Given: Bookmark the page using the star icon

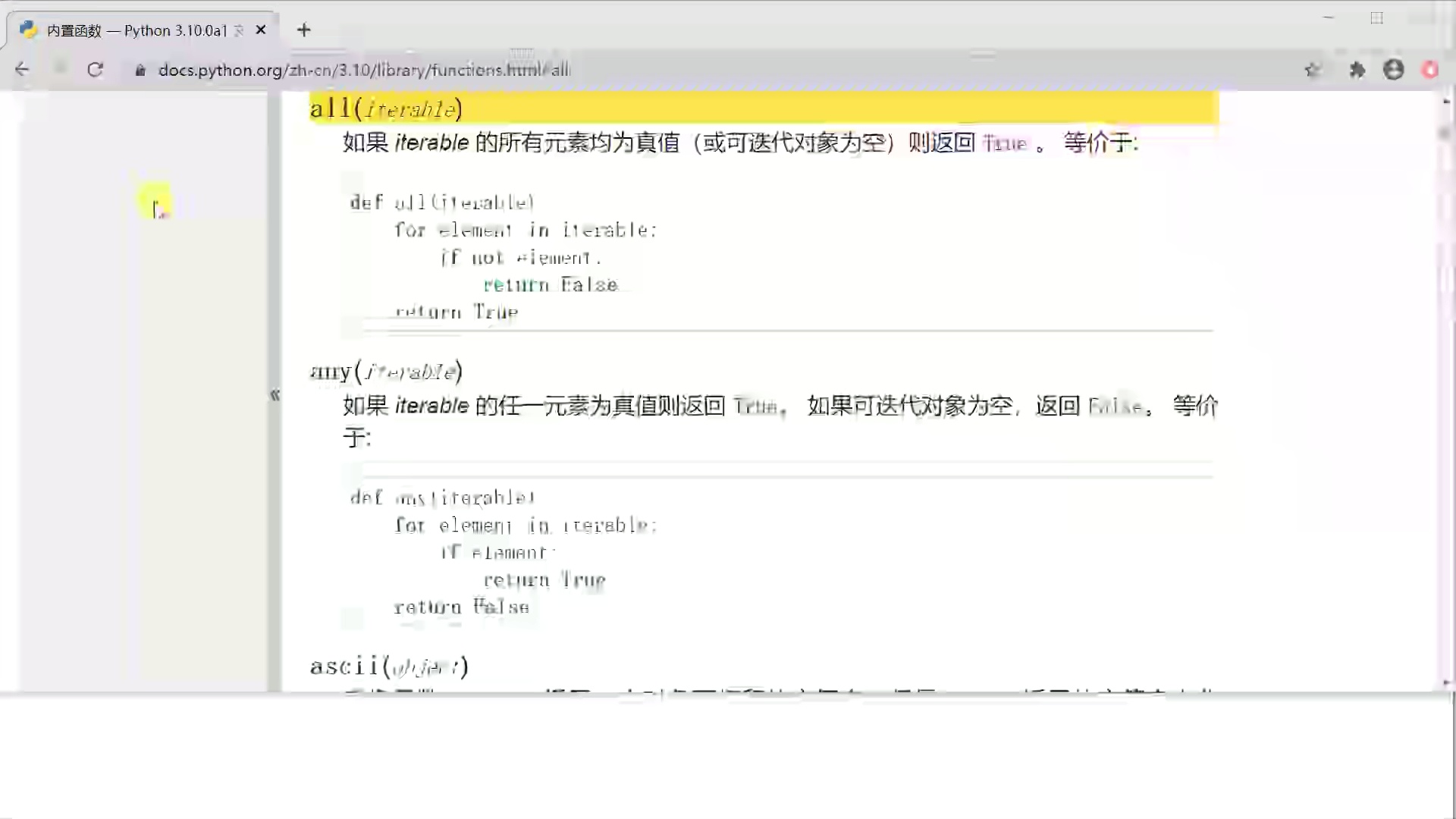Looking at the screenshot, I should pos(1313,69).
